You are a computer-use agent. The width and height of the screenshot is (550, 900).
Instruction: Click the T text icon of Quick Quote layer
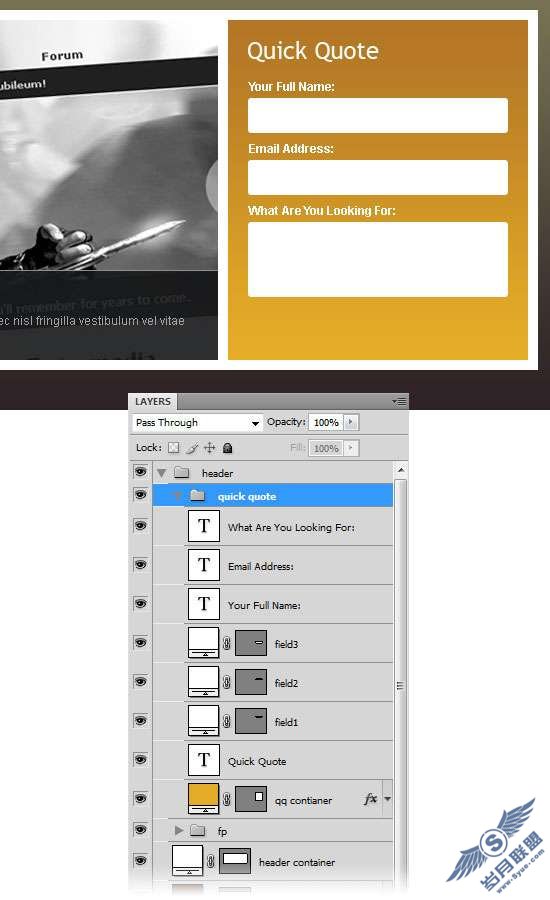click(204, 760)
